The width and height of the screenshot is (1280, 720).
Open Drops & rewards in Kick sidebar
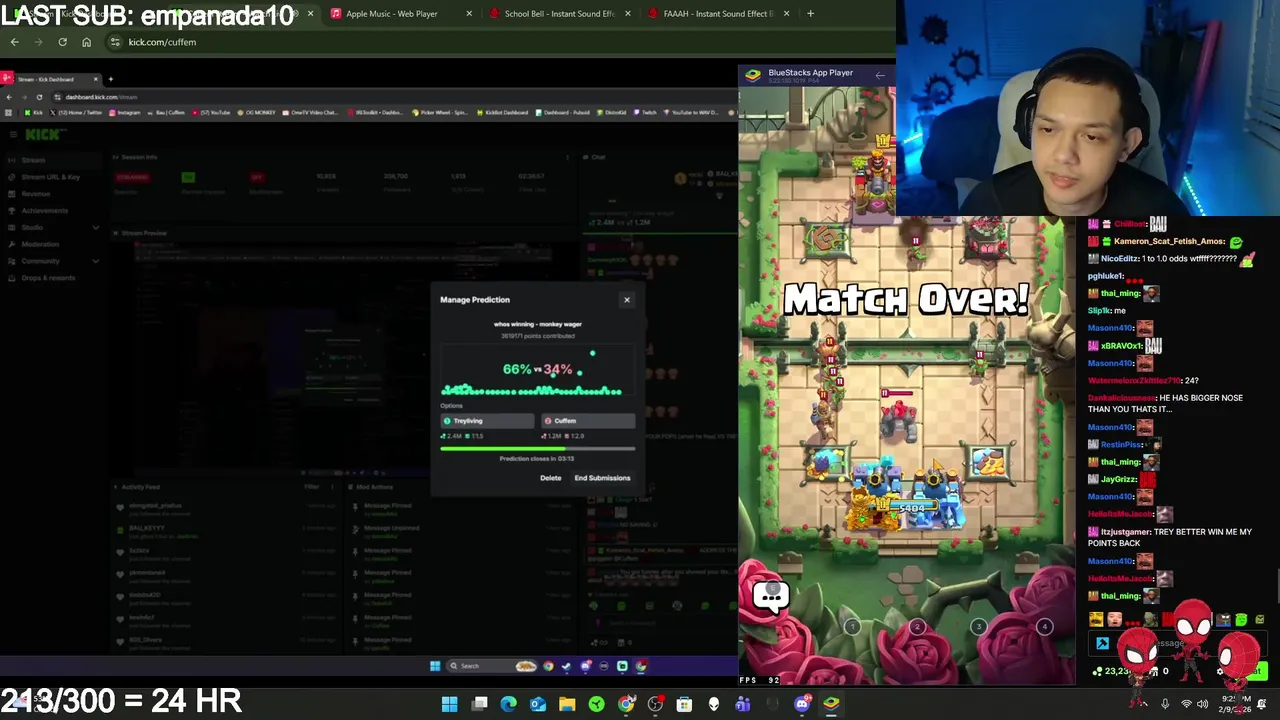pos(48,278)
